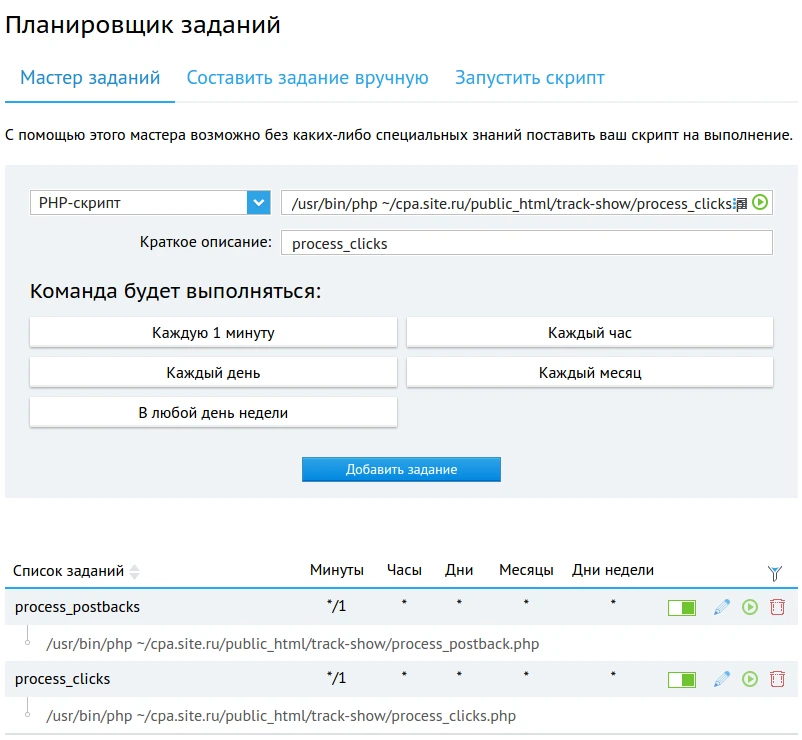Image resolution: width=802 pixels, height=740 pixels.
Task: Choose the В любой день недели schedule
Action: coord(213,411)
